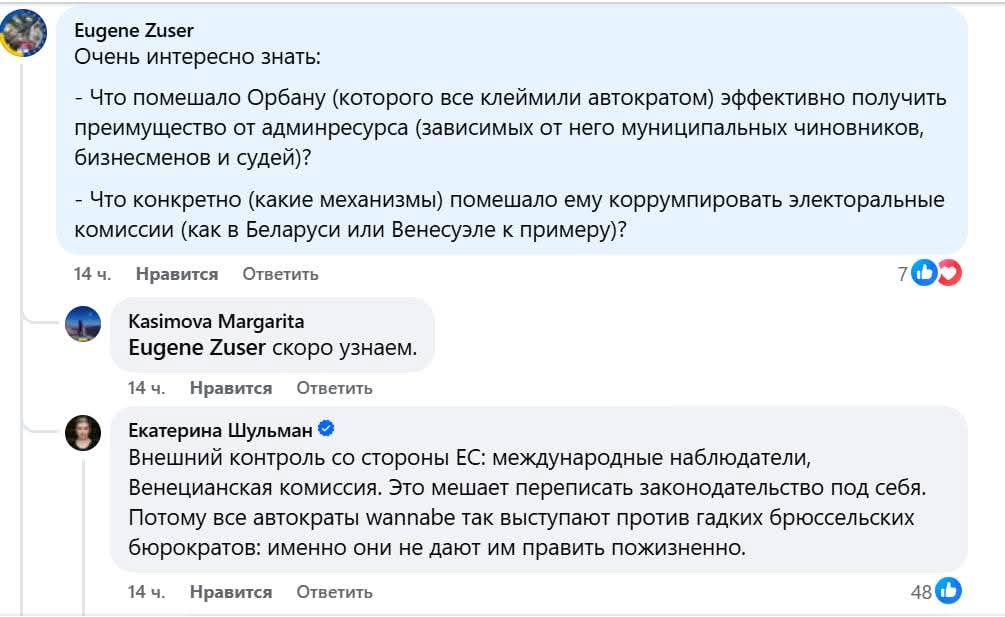1005x617 pixels.
Task: Like Kasimova Margarita's reply with Нравится
Action: (x=231, y=387)
